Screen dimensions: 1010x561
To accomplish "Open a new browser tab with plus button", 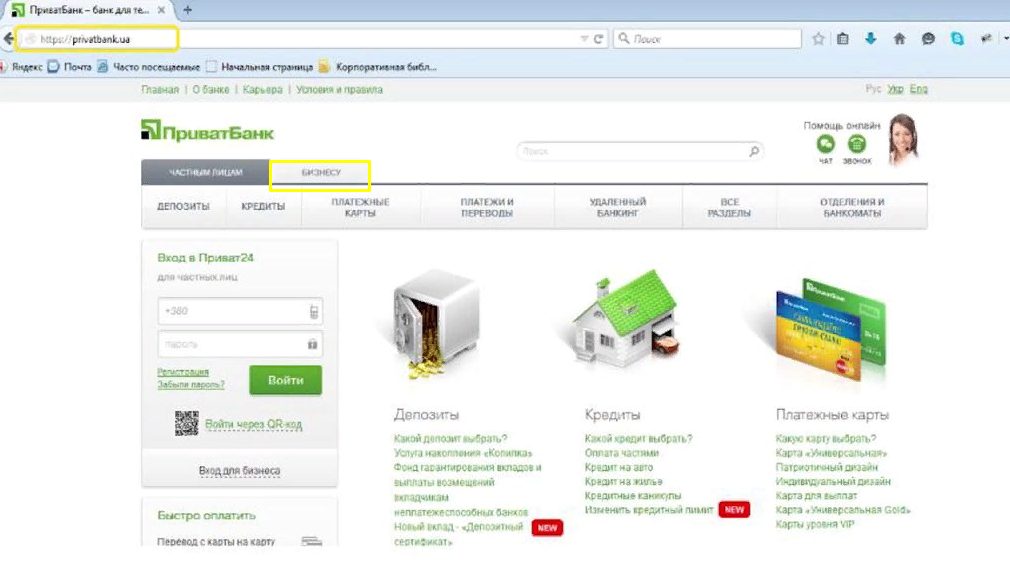I will click(x=187, y=10).
